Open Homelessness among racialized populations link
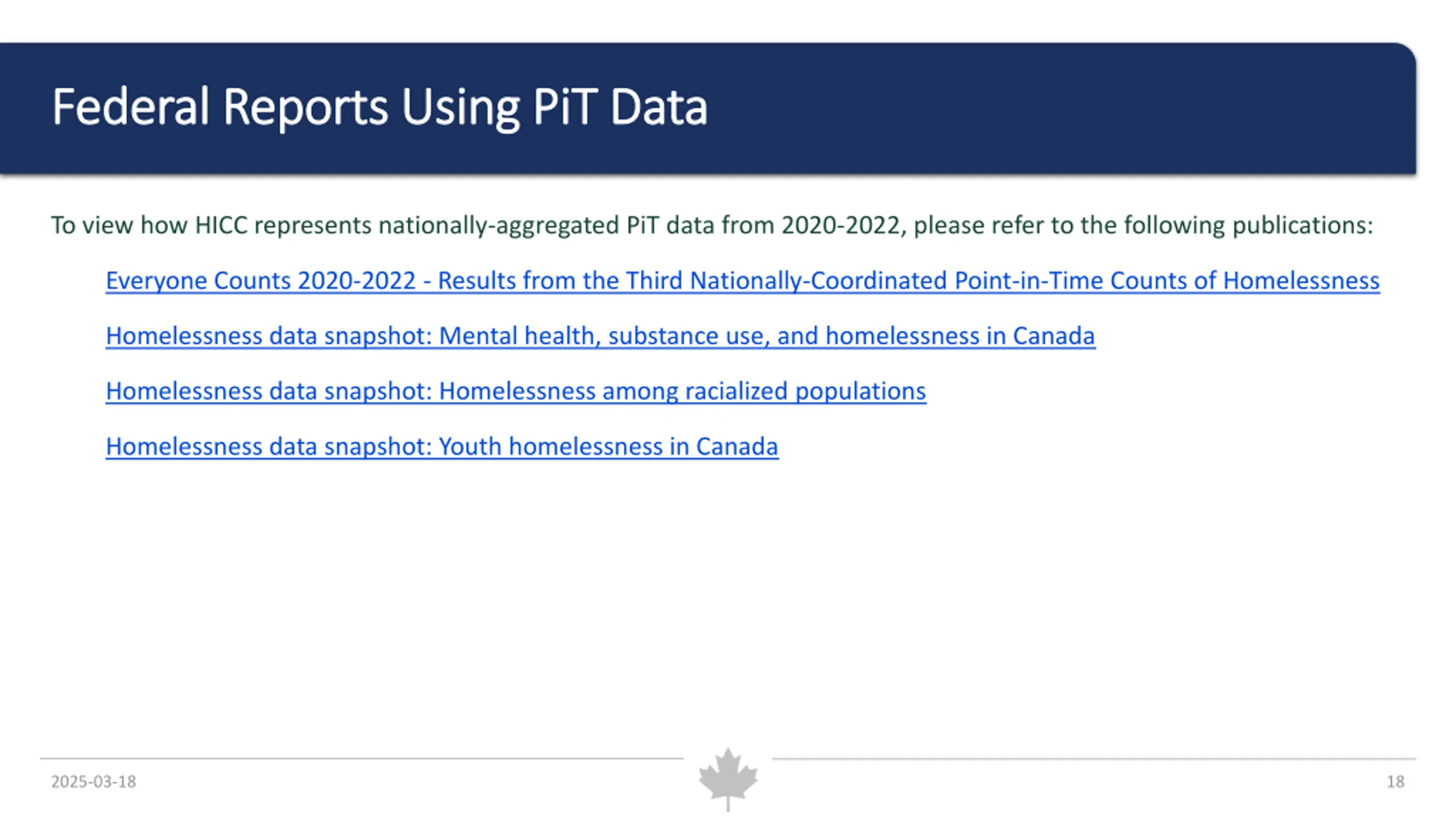The width and height of the screenshot is (1456, 819). click(516, 391)
